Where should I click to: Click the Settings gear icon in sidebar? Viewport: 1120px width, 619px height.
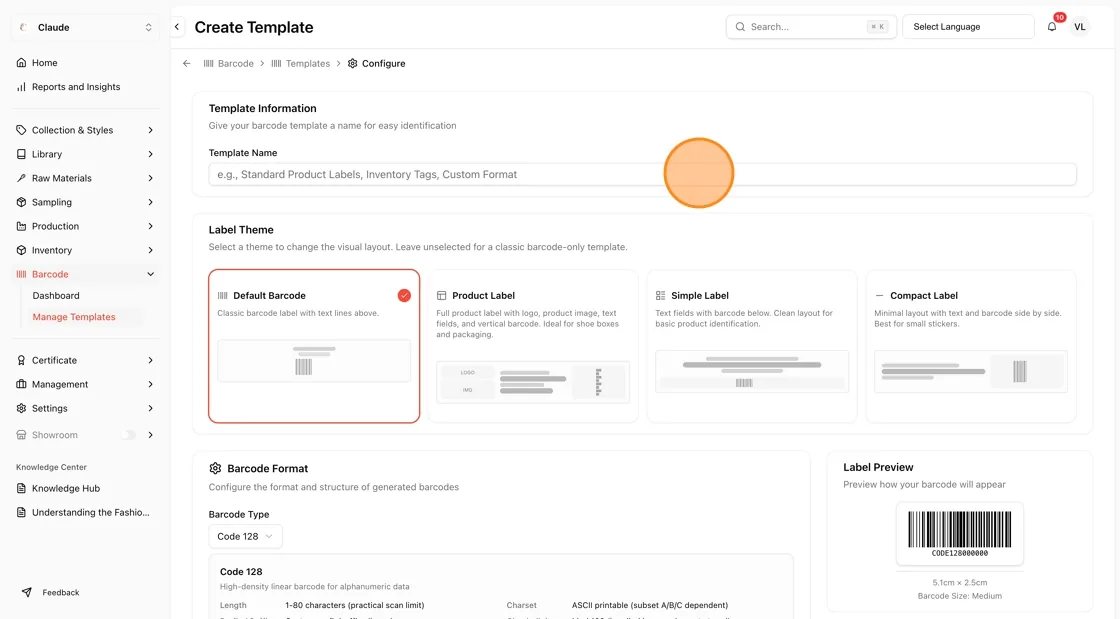[x=21, y=408]
